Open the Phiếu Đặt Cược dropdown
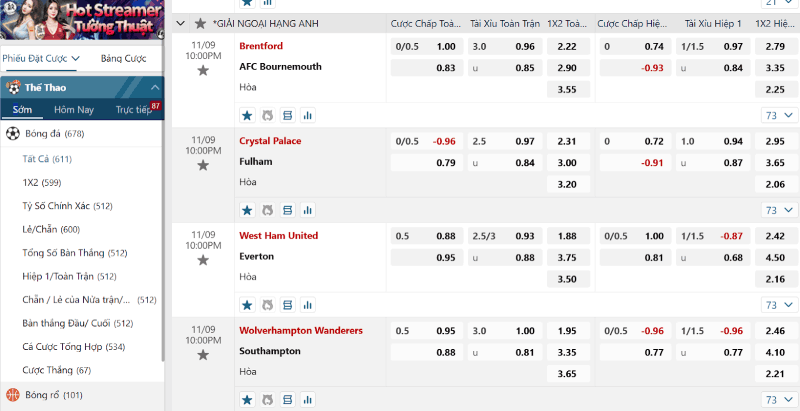Screen dimensions: 800x411 (41, 58)
